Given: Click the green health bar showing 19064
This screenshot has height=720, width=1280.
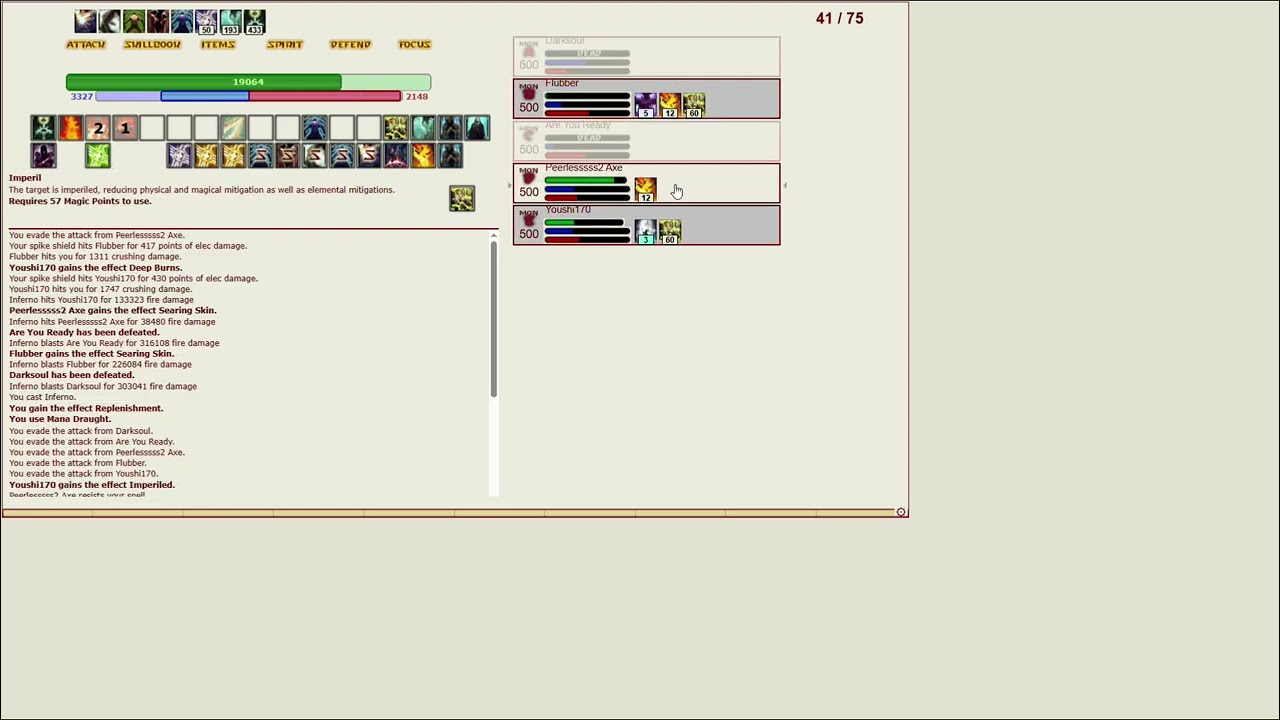Looking at the screenshot, I should (x=248, y=82).
